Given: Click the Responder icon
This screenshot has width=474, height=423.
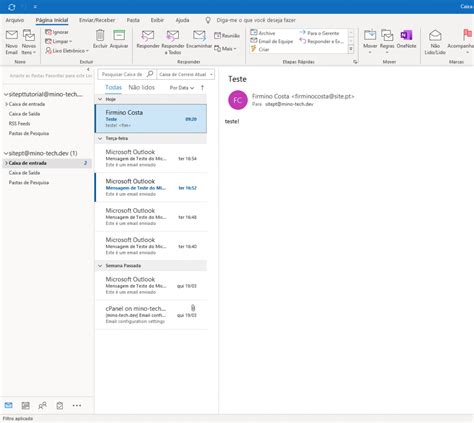Looking at the screenshot, I should [x=148, y=35].
